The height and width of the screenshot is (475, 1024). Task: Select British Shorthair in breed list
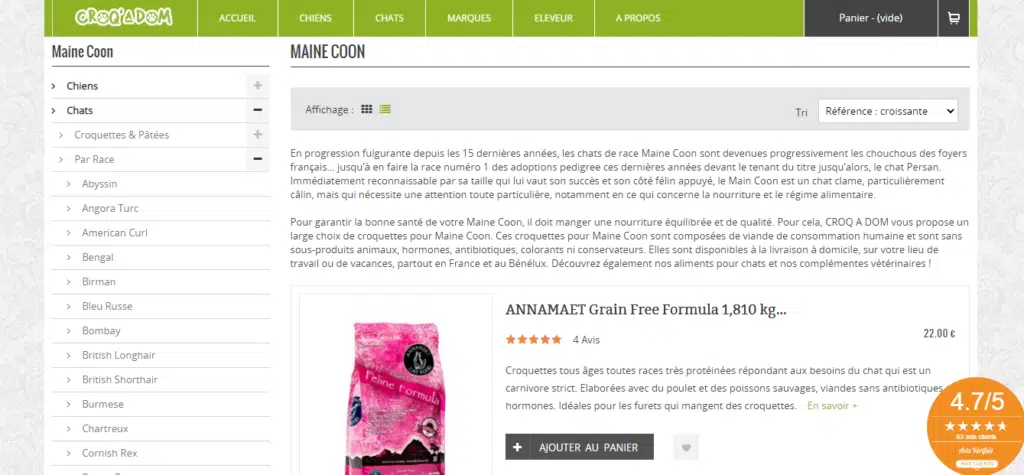click(120, 380)
